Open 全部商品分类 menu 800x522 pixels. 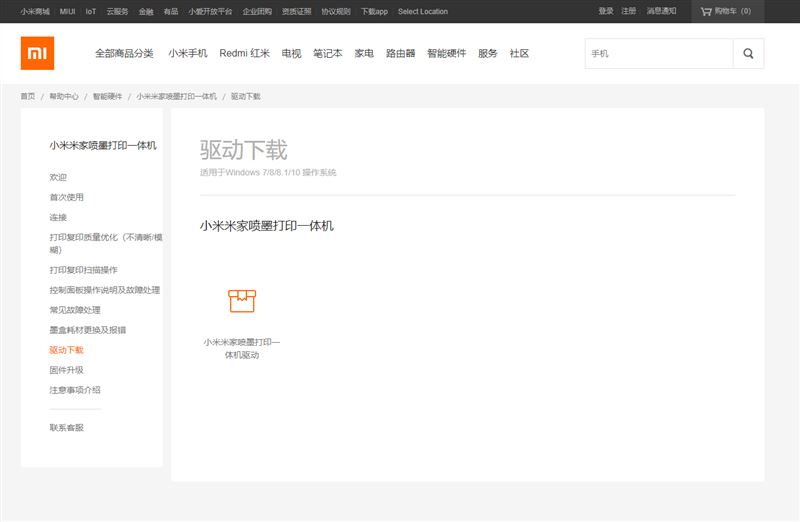tap(124, 53)
